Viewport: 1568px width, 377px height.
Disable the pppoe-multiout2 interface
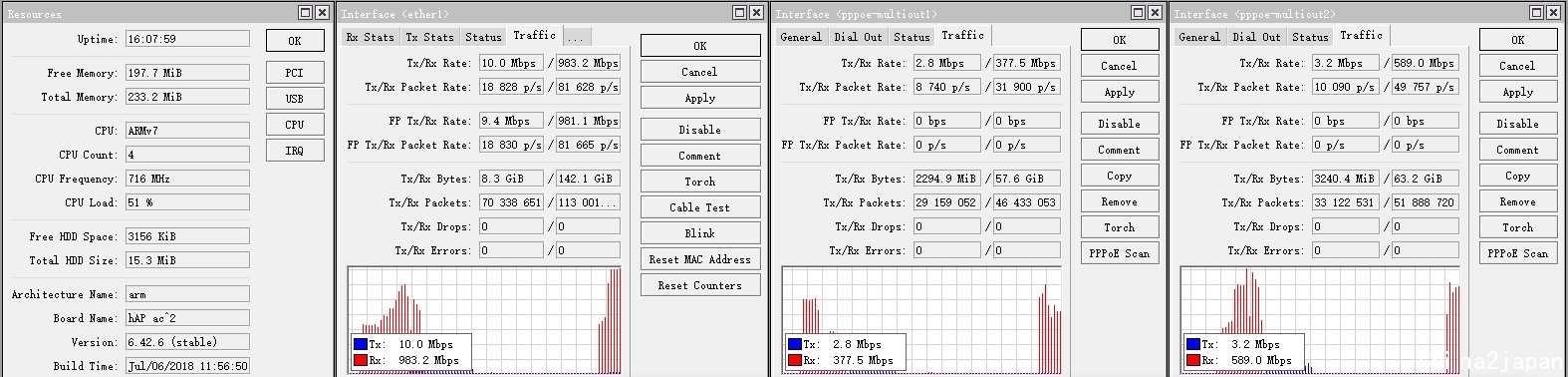tap(1517, 124)
